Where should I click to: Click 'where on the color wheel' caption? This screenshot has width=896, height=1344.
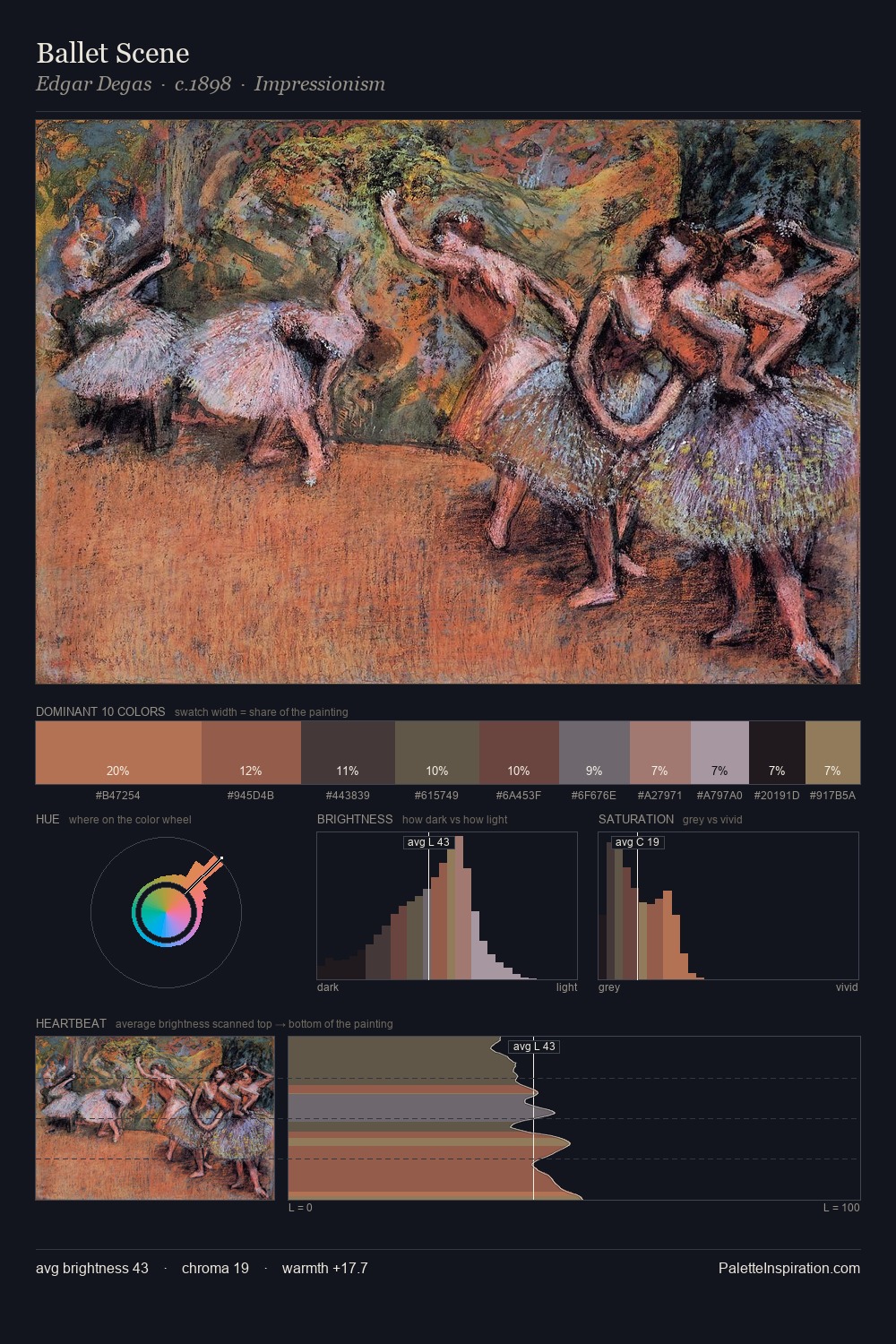130,820
